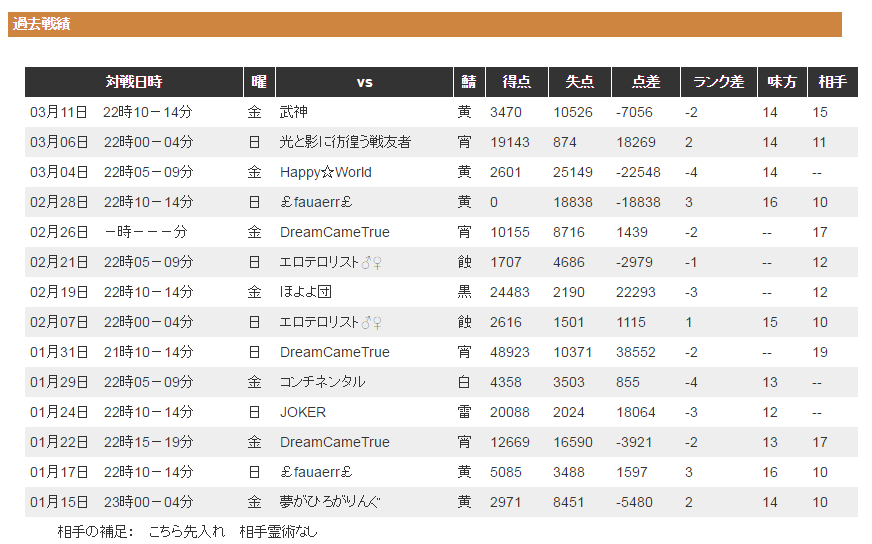Click the date 02月28日
This screenshot has width=872, height=544.
click(x=59, y=202)
